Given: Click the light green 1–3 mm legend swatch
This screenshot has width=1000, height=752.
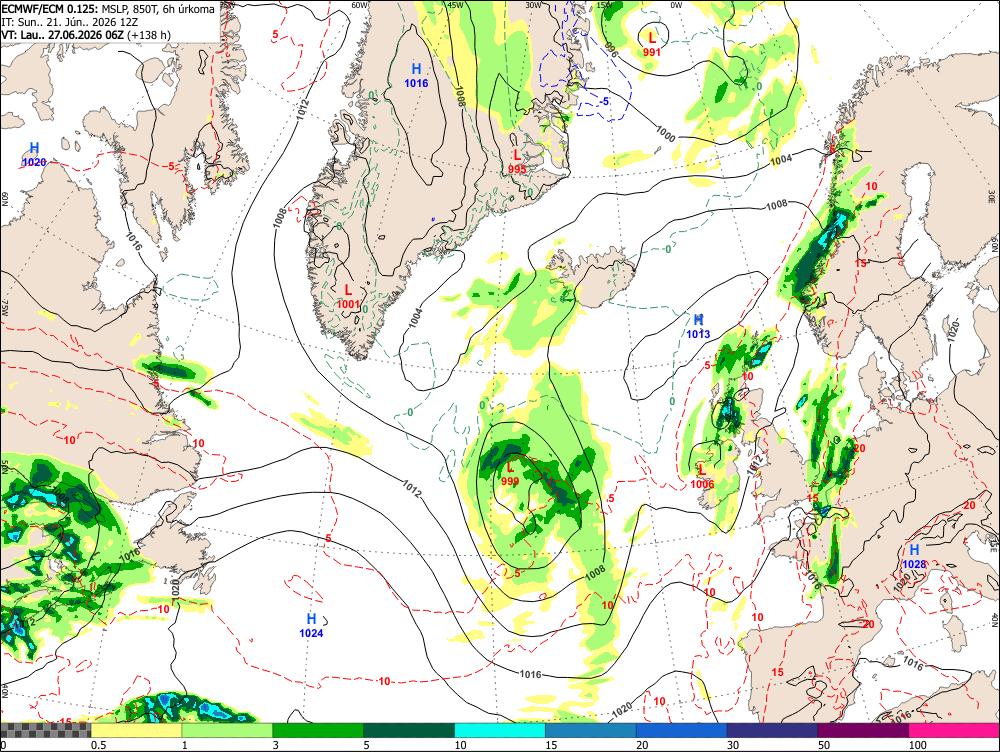Looking at the screenshot, I should pos(227,730).
